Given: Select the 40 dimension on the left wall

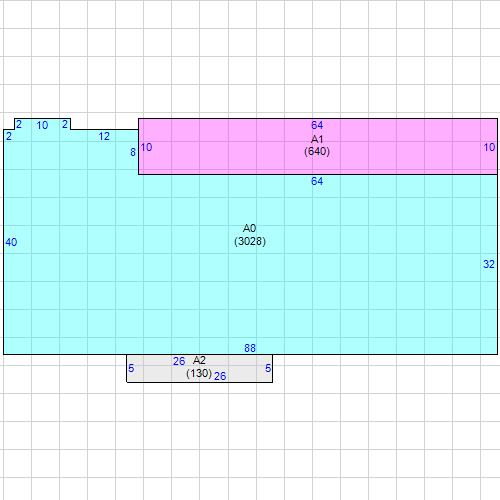Looking at the screenshot, I should coord(11,242).
